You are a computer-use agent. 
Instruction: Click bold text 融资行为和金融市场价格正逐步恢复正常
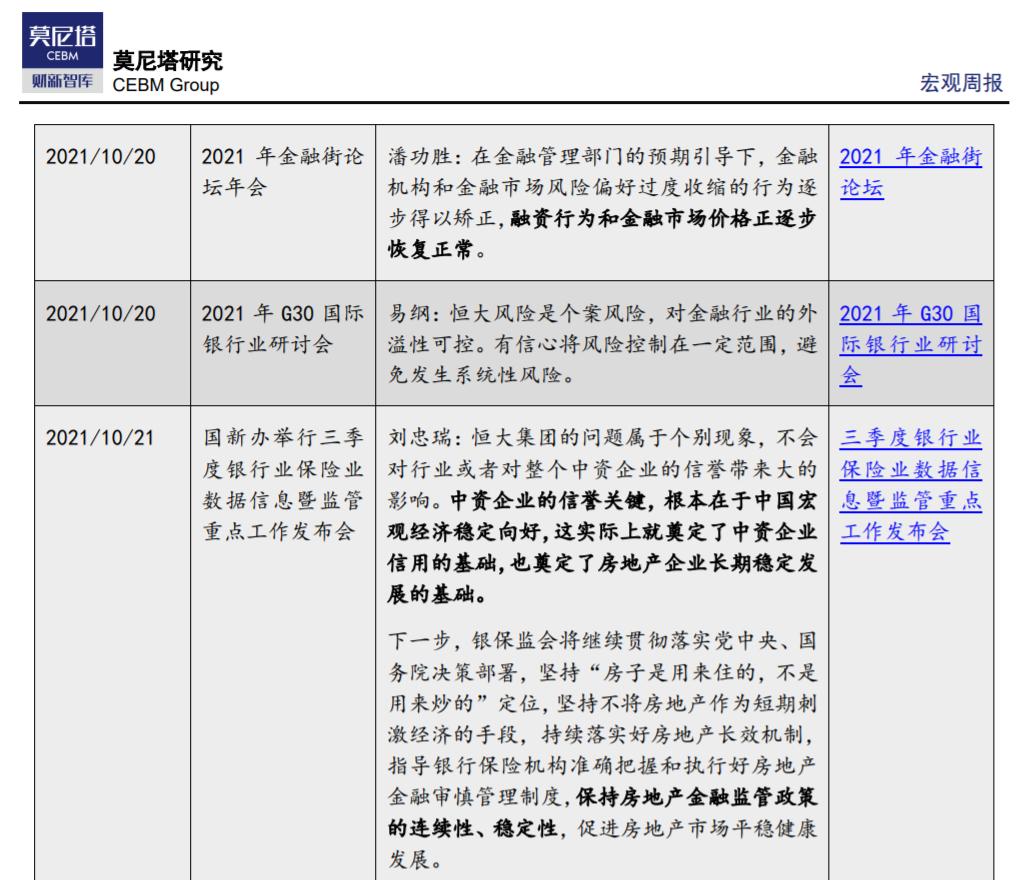(x=602, y=234)
